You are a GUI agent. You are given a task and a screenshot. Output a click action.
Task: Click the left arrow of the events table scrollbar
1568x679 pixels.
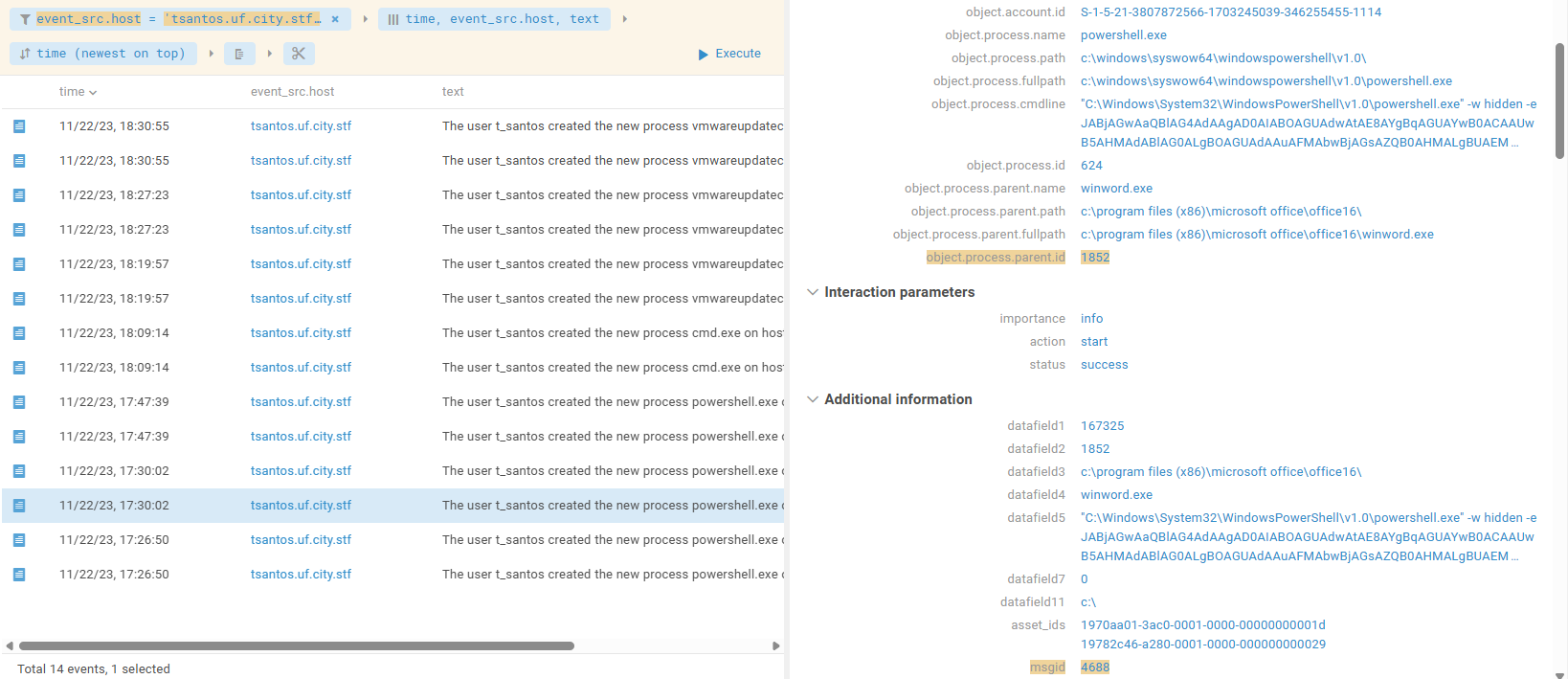pyautogui.click(x=10, y=646)
